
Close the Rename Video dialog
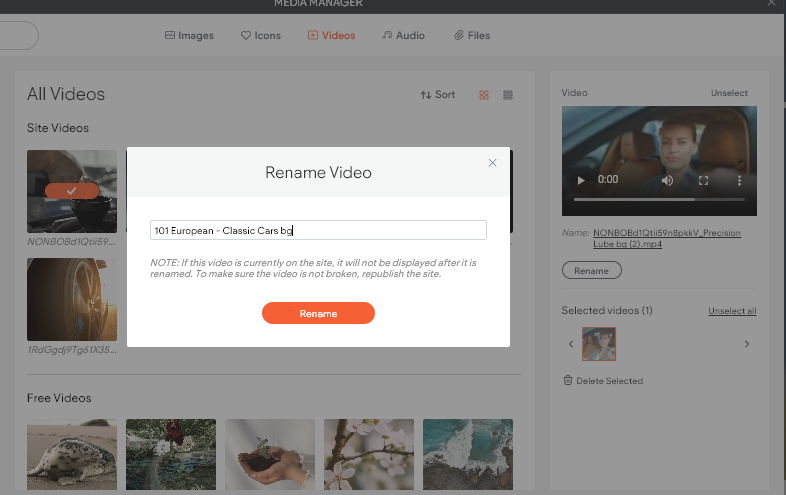pos(491,162)
